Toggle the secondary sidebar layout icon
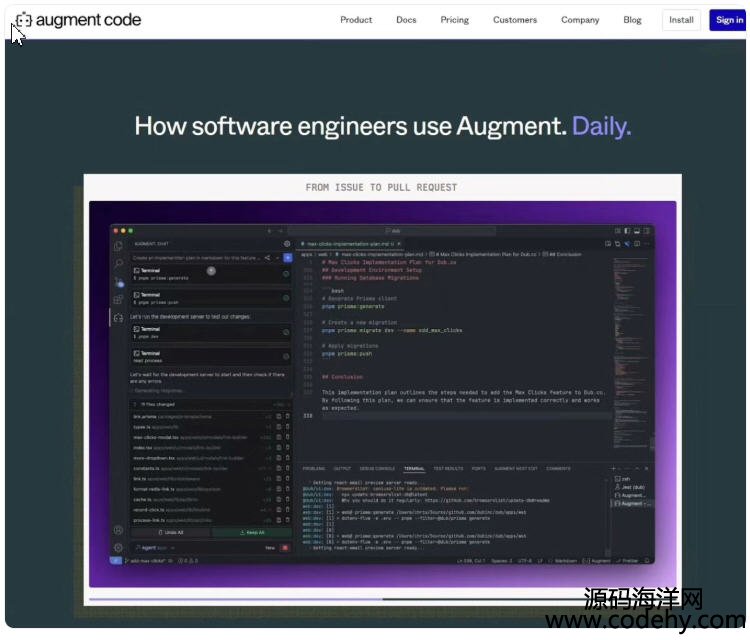750x640 pixels. [x=647, y=231]
